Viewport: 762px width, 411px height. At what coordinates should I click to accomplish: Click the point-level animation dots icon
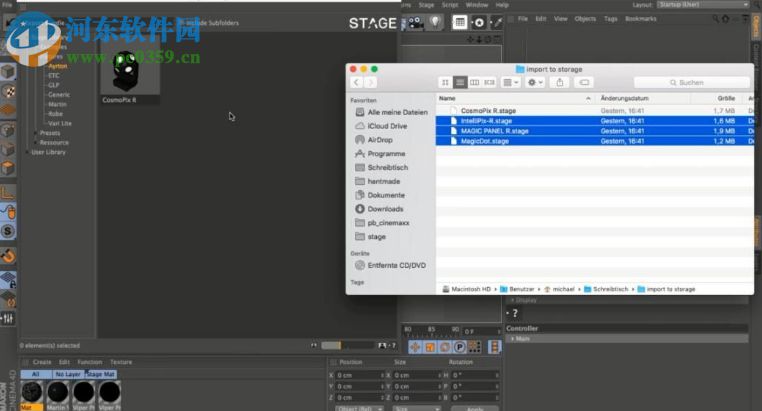(x=474, y=347)
